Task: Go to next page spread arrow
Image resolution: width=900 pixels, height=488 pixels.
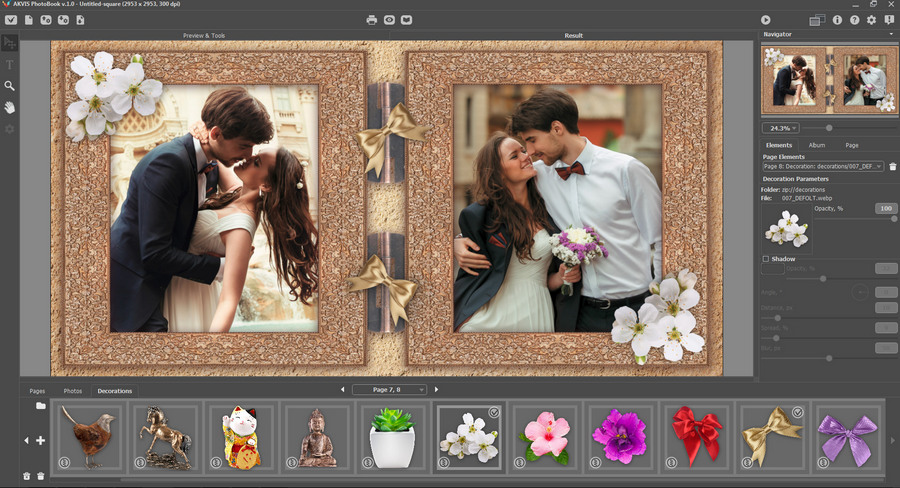Action: point(436,390)
